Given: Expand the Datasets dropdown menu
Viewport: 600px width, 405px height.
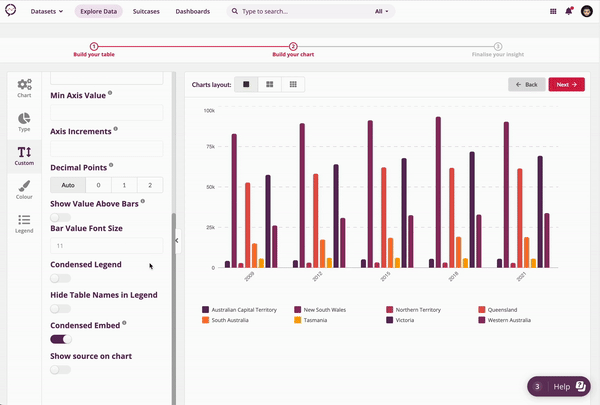Looking at the screenshot, I should (x=47, y=11).
